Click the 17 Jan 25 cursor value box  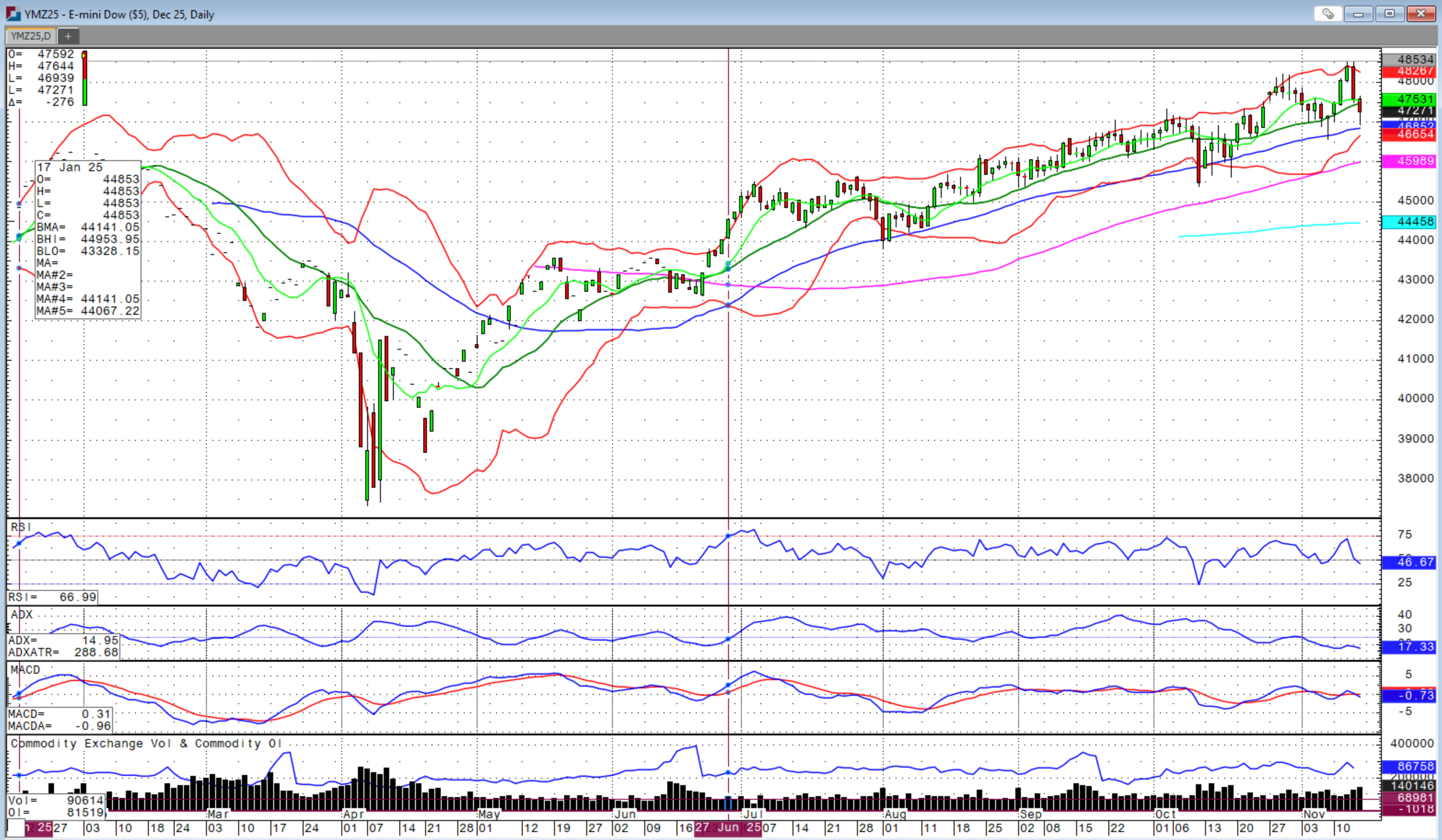coord(88,239)
